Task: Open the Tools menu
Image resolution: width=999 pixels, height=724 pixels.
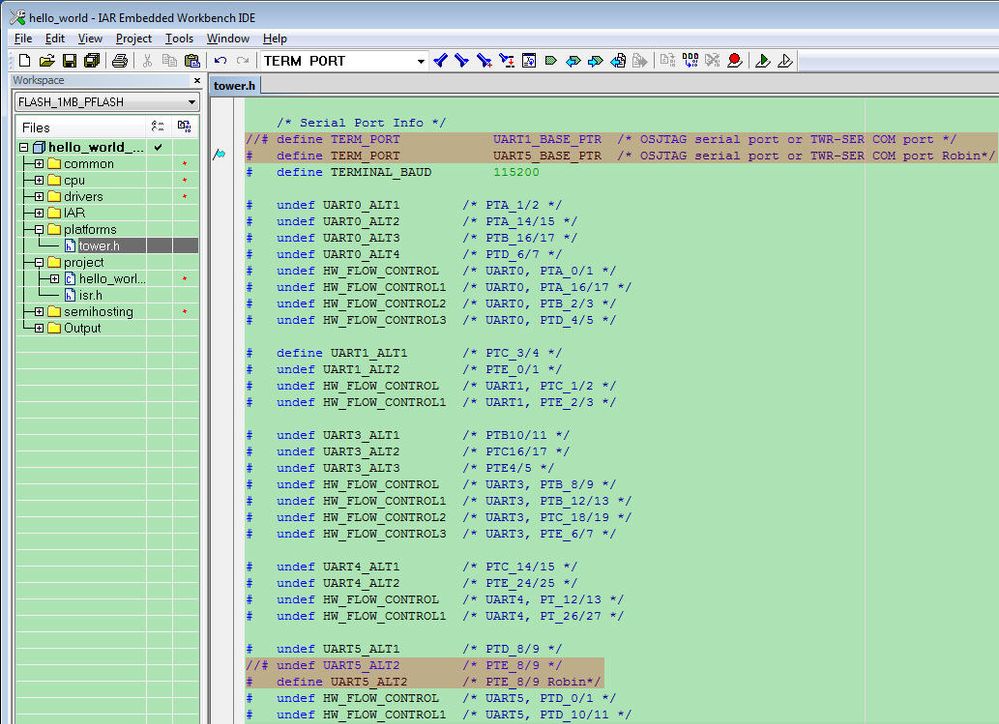Action: (x=179, y=38)
